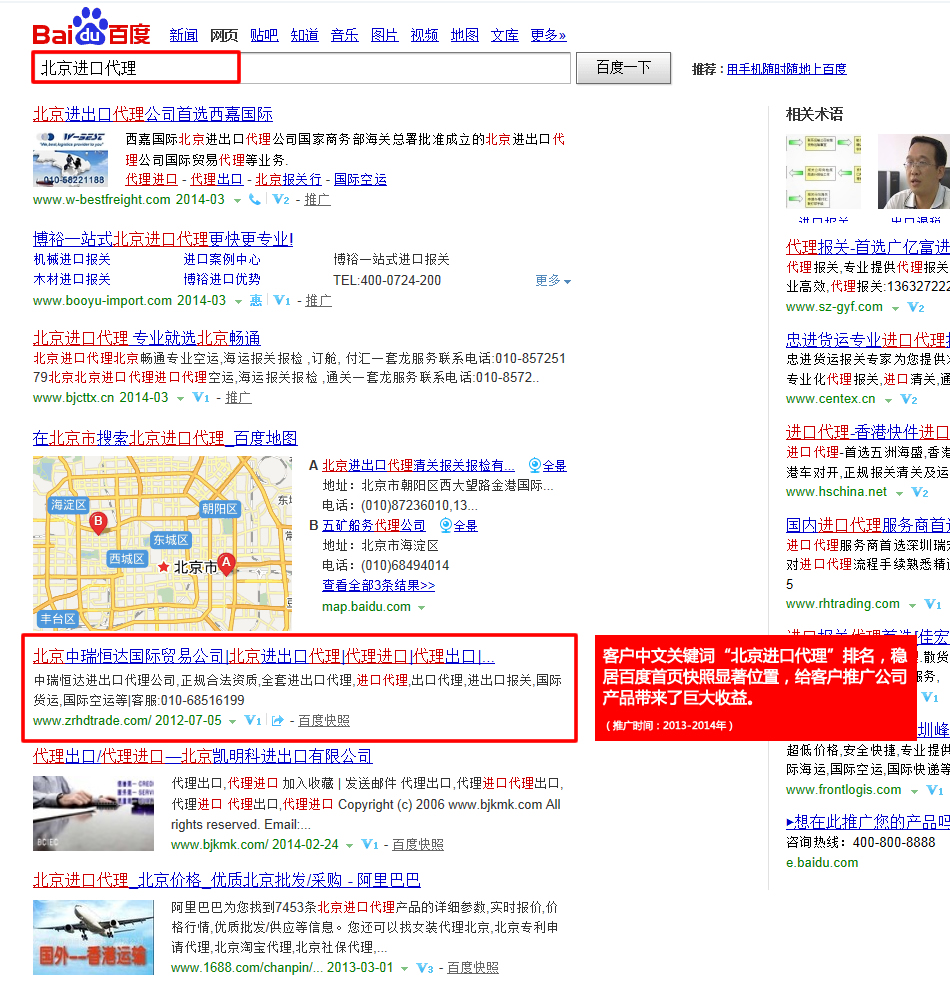The width and height of the screenshot is (950, 988).
Task: Switch to the 知道 search tab
Action: pyautogui.click(x=304, y=35)
